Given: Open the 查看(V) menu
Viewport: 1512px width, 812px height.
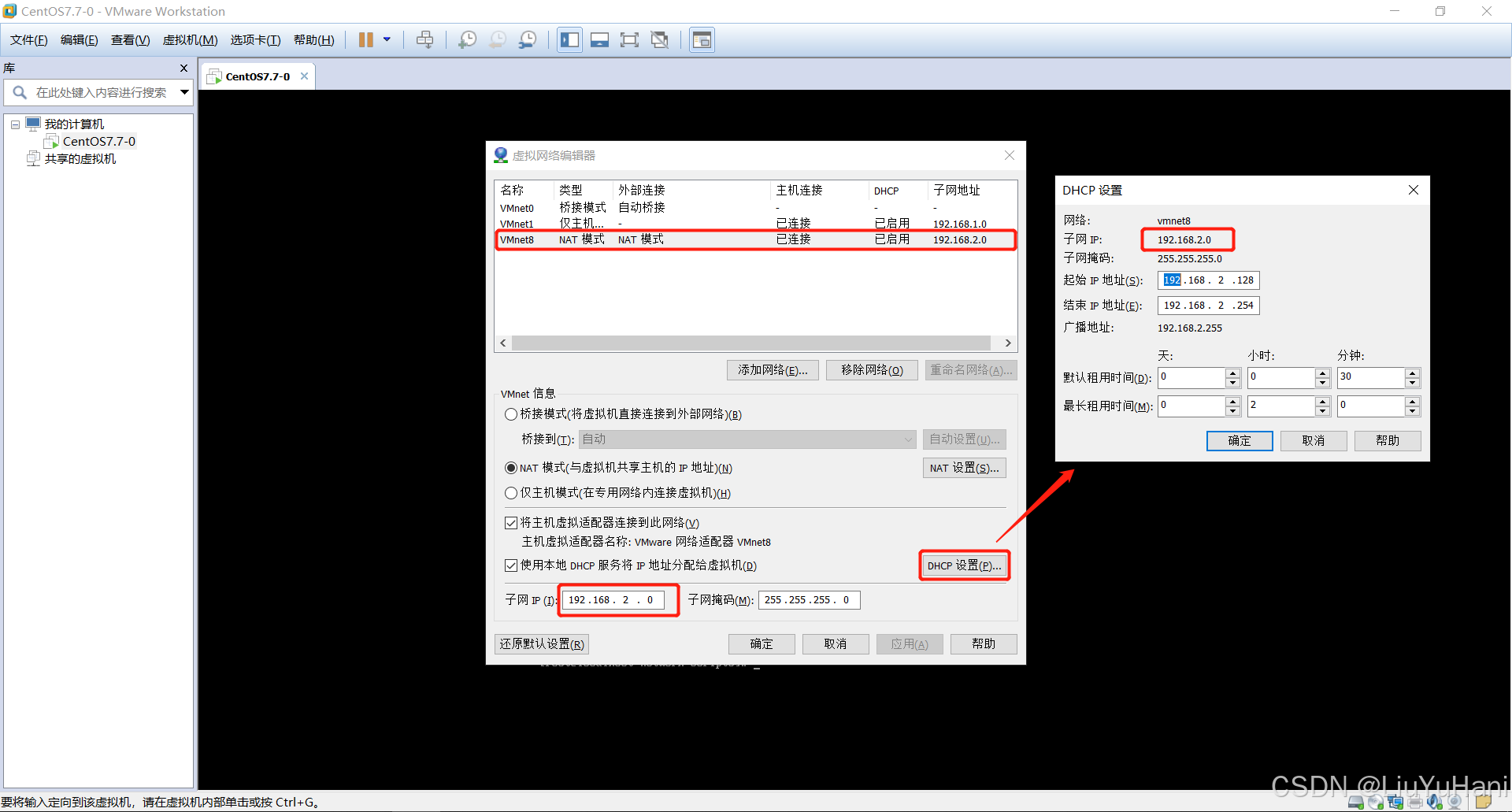Looking at the screenshot, I should [x=131, y=40].
